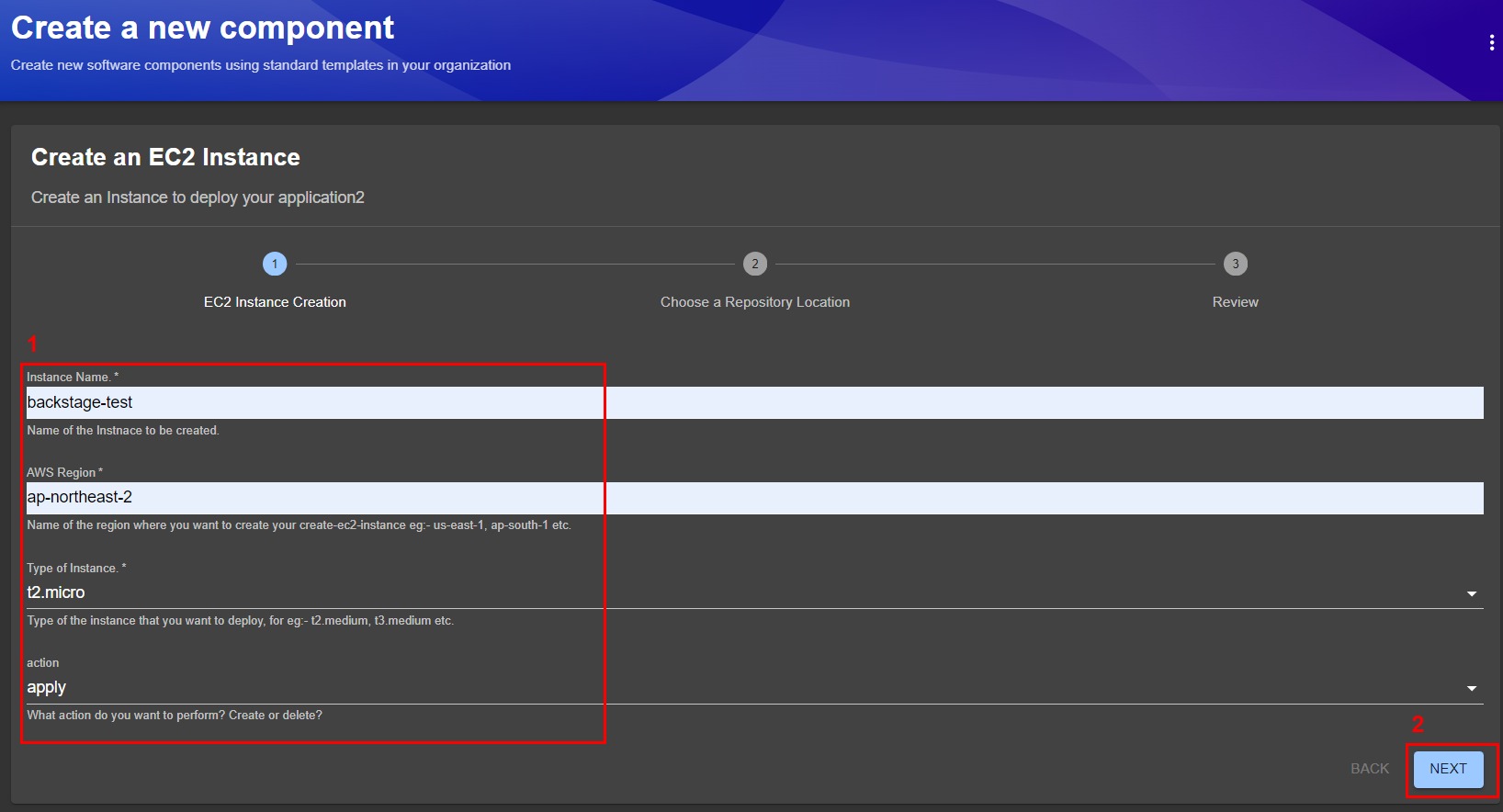
Task: Click the BACK button
Action: click(1369, 769)
